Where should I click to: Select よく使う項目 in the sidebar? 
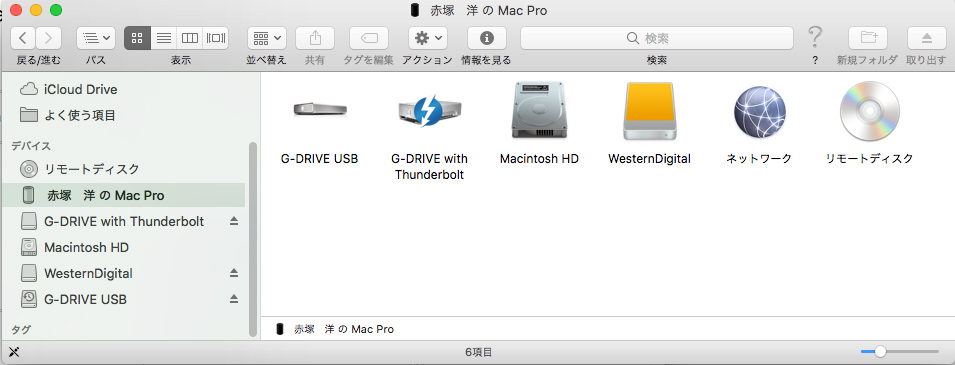click(125, 115)
